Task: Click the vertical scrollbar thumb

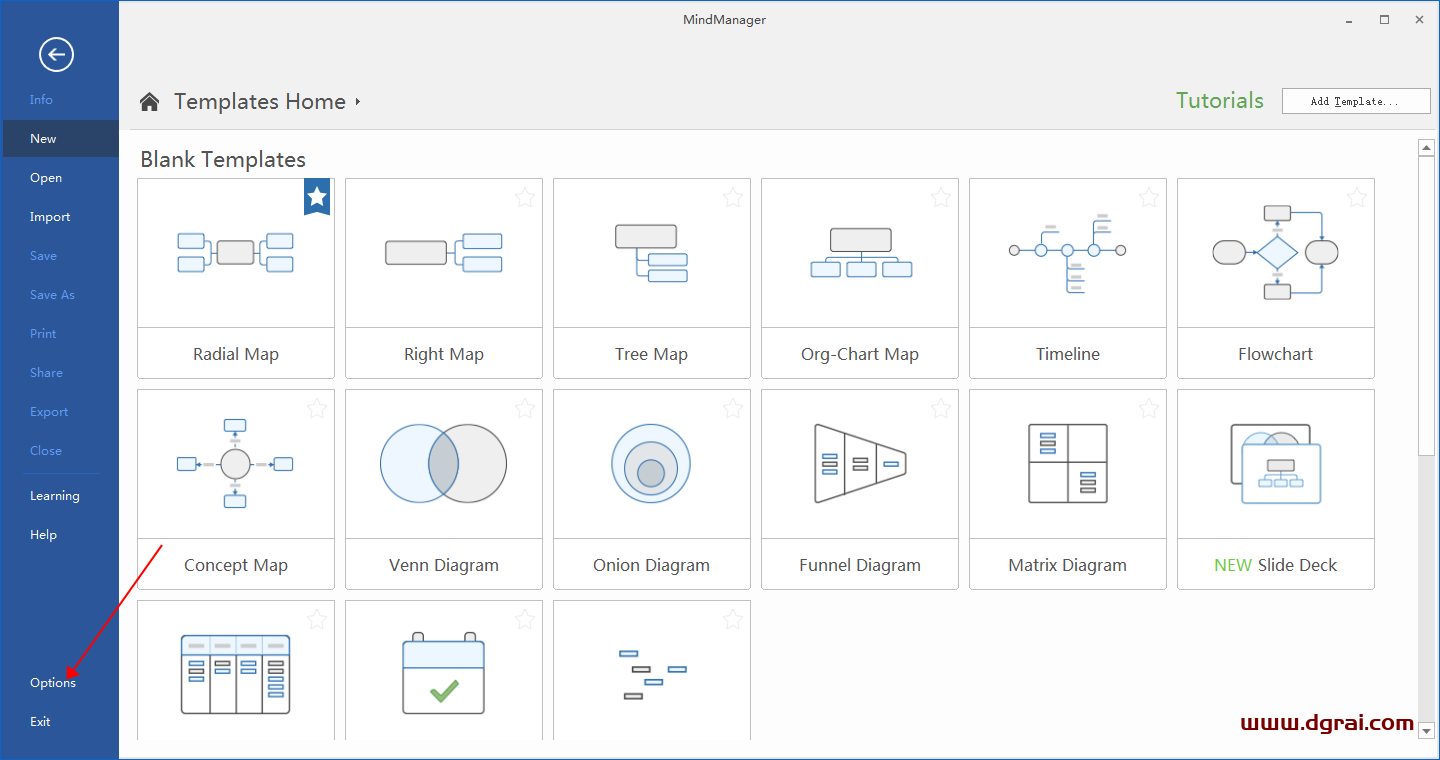Action: 1427,306
